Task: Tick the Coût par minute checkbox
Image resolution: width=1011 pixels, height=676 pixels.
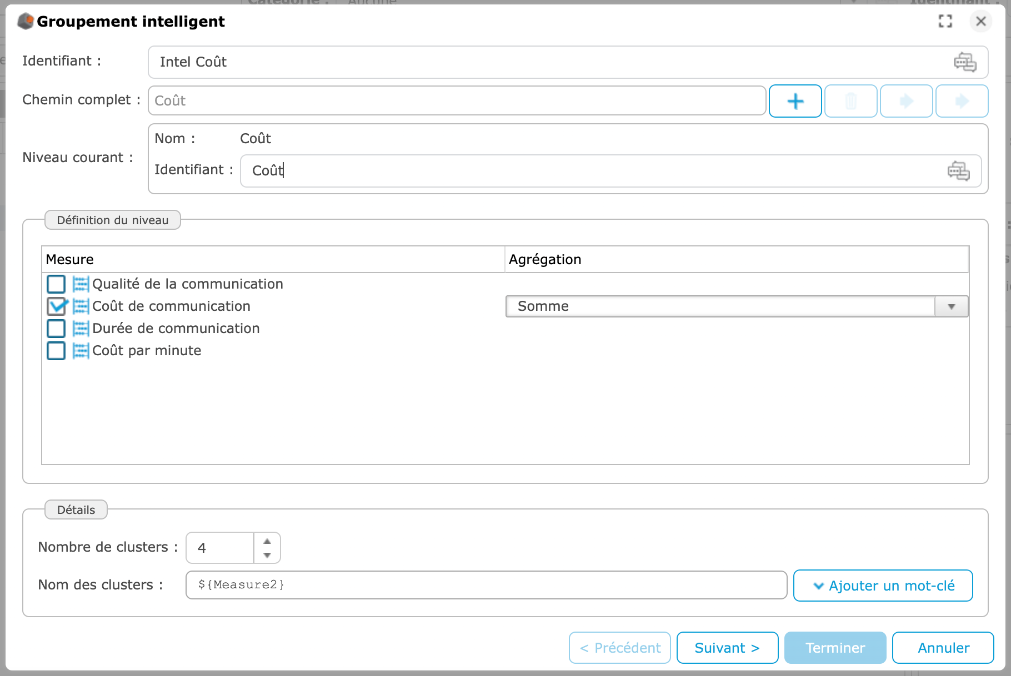Action: (x=56, y=350)
